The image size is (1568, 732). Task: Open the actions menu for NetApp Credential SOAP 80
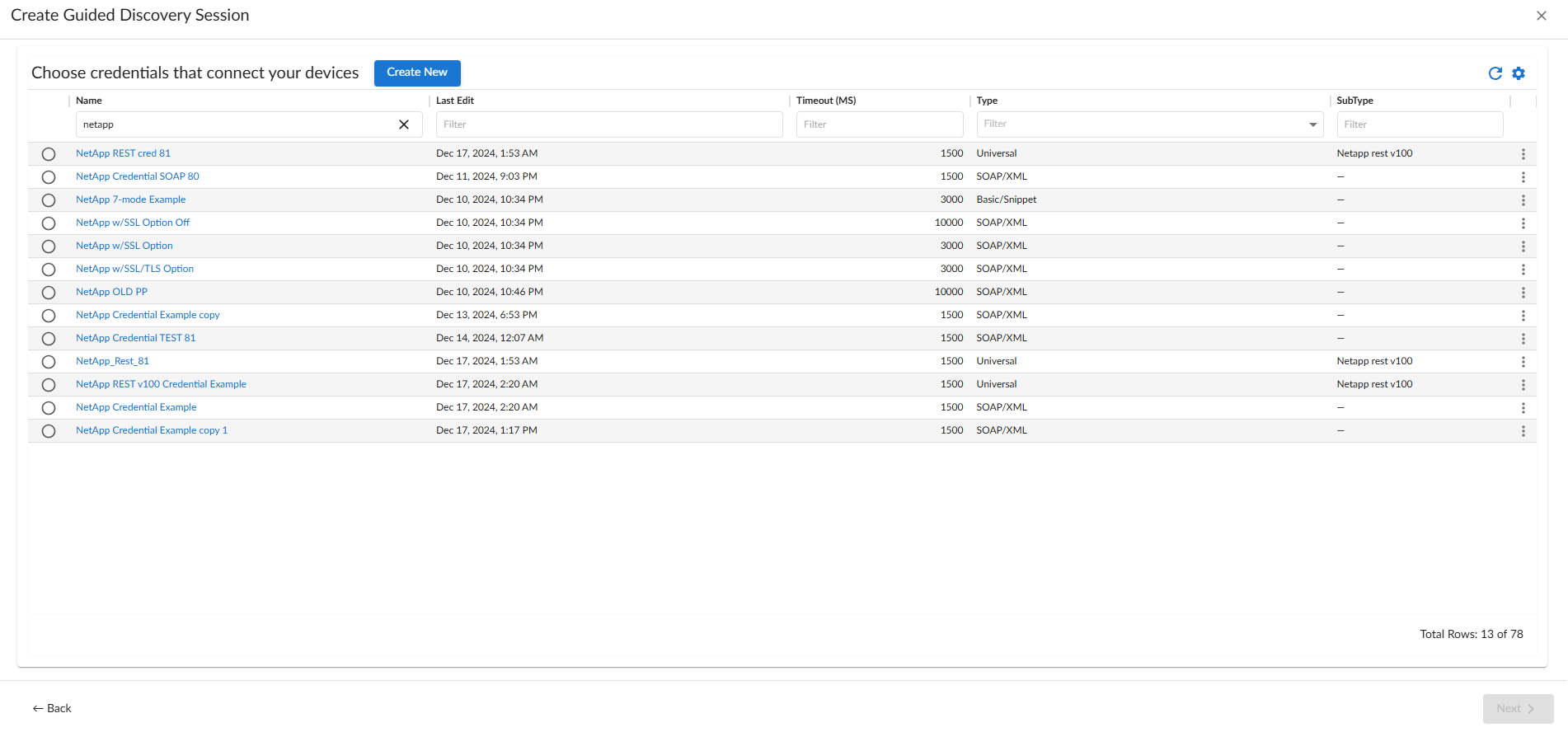coord(1523,177)
